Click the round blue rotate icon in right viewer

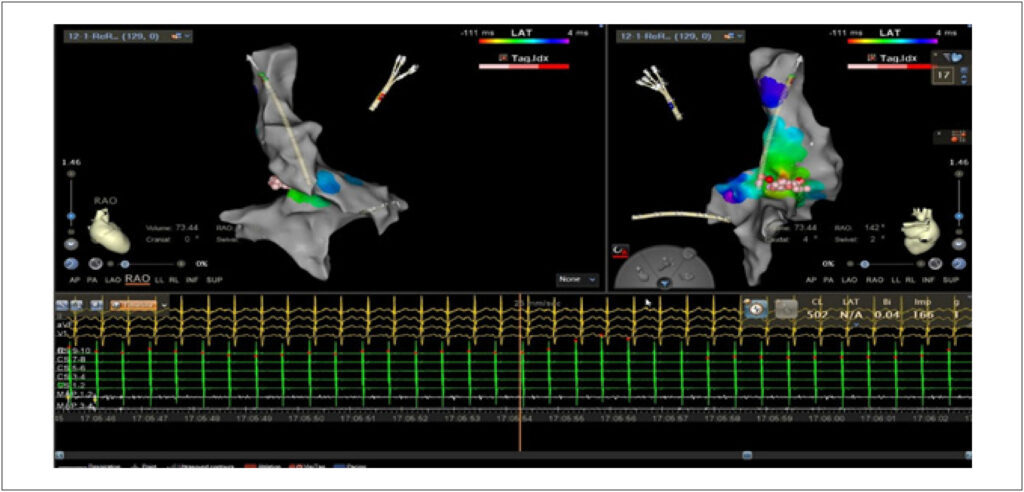pyautogui.click(x=959, y=264)
